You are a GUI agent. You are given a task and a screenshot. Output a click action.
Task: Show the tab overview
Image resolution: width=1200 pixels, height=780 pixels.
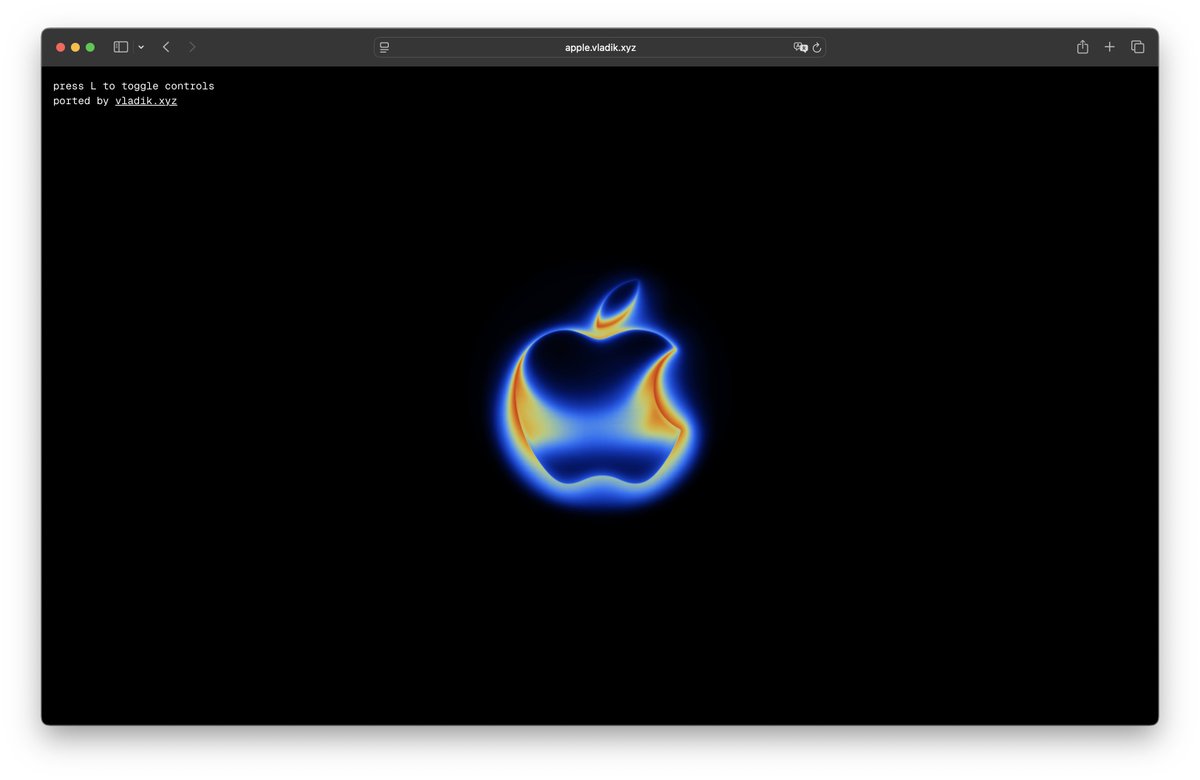pyautogui.click(x=1137, y=47)
